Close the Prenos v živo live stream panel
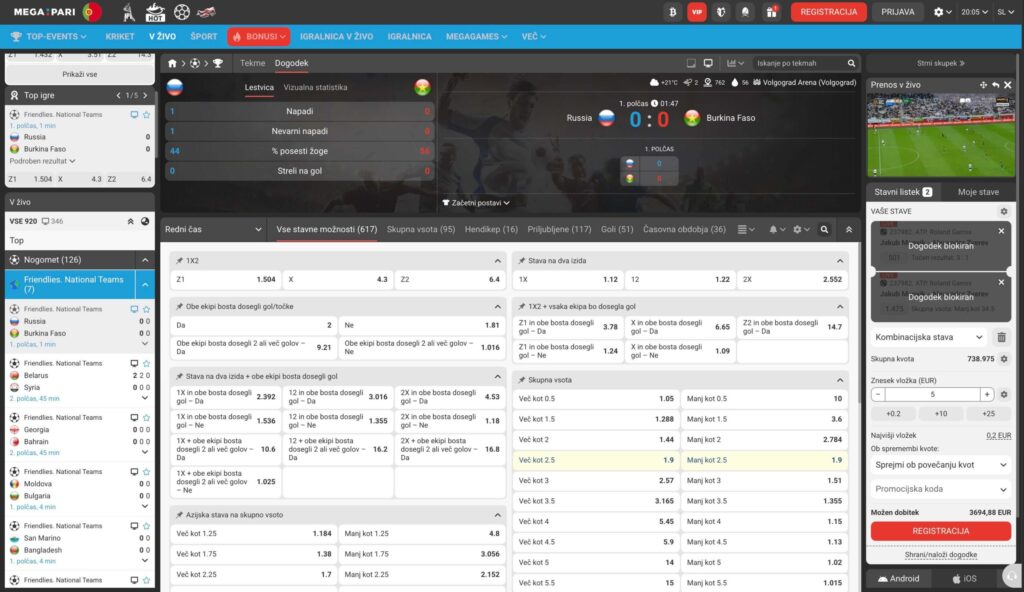This screenshot has width=1024, height=592. tap(1008, 85)
